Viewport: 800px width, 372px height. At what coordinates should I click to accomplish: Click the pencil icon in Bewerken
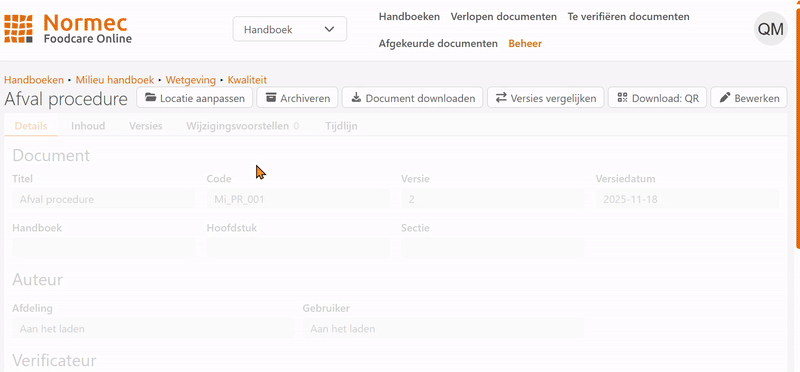[725, 97]
